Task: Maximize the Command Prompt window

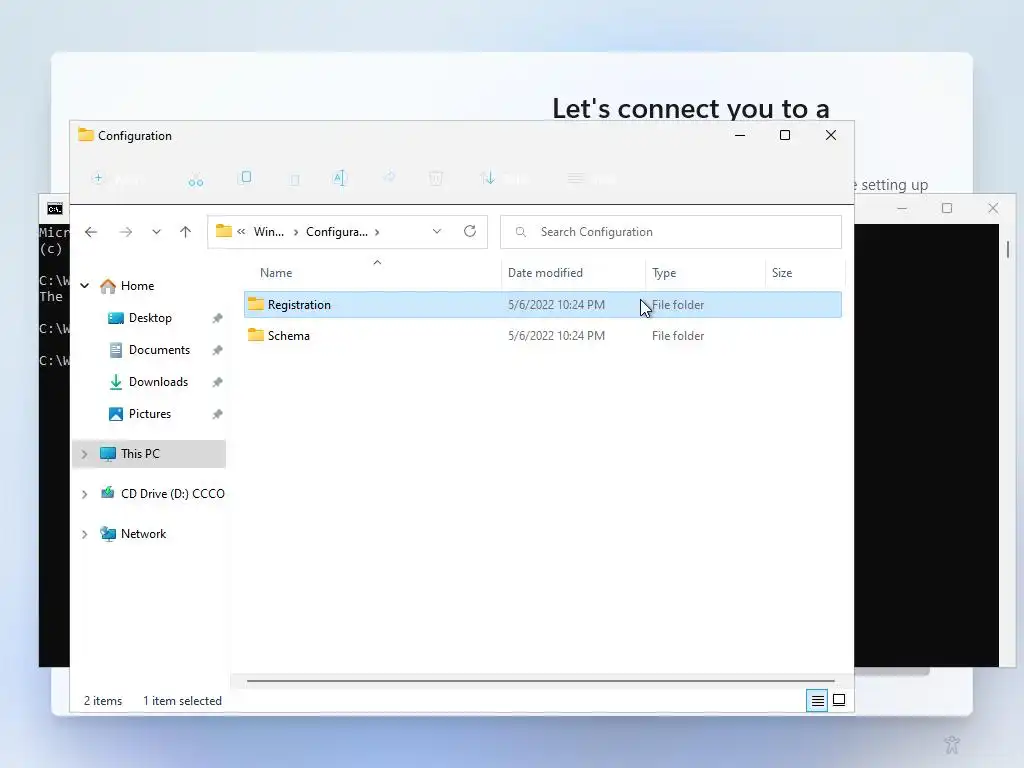Action: point(947,208)
